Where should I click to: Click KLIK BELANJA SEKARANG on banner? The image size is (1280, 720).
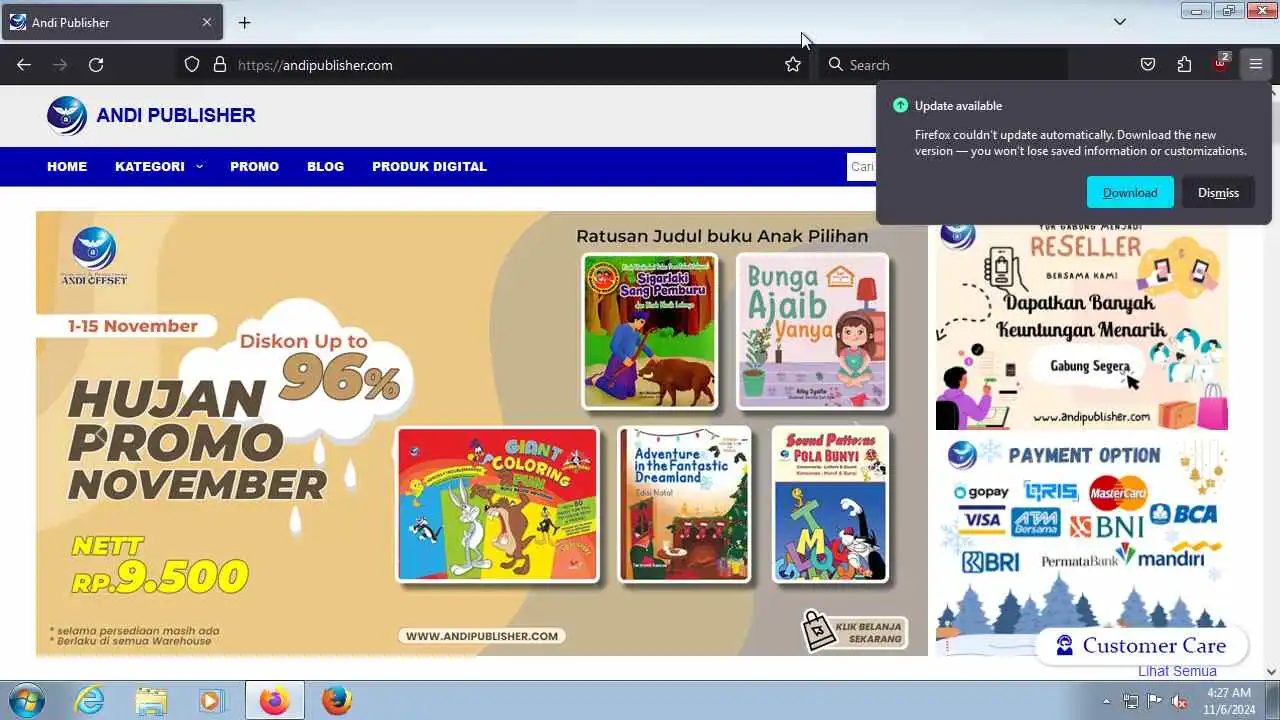855,632
